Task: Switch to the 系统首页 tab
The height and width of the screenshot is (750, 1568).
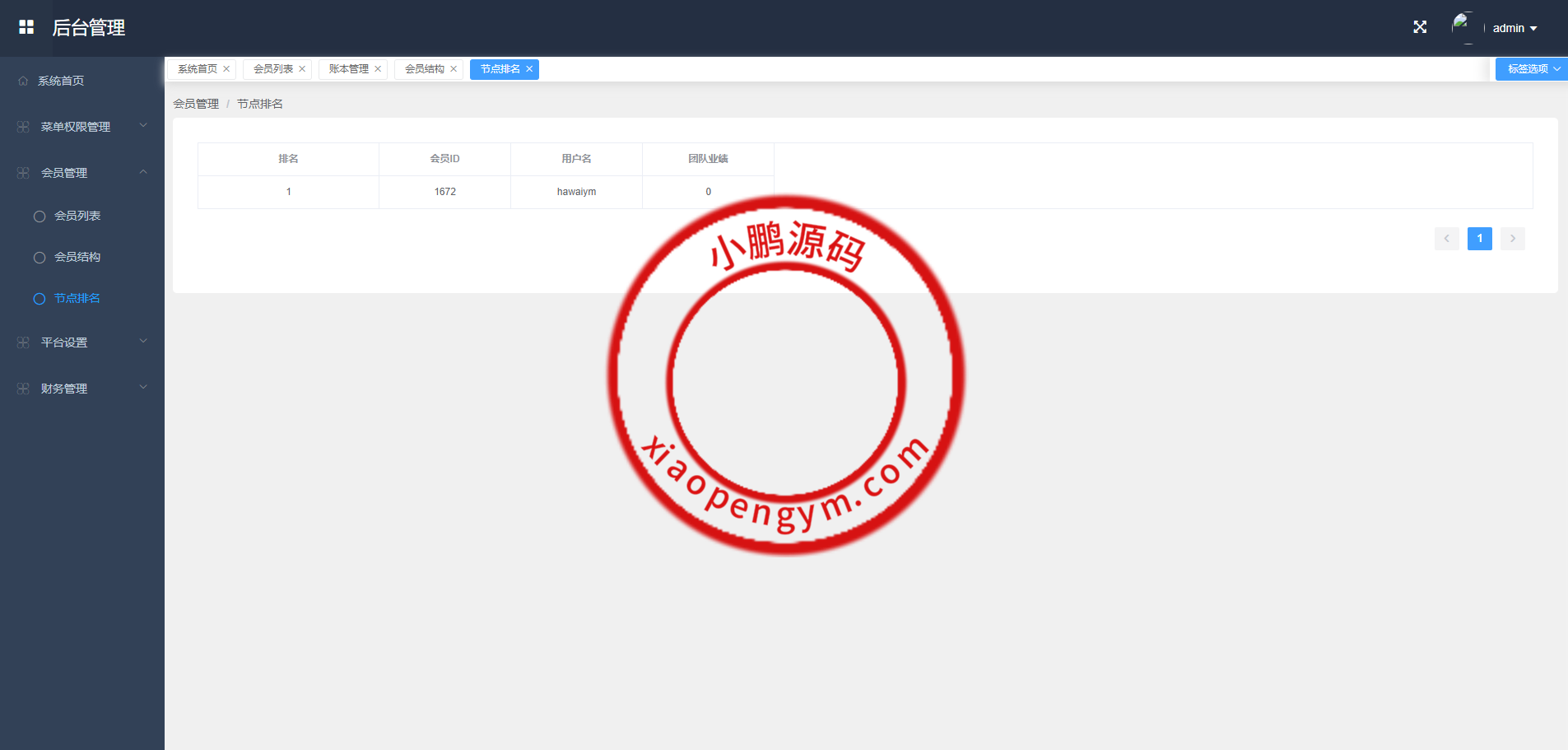Action: coord(198,69)
